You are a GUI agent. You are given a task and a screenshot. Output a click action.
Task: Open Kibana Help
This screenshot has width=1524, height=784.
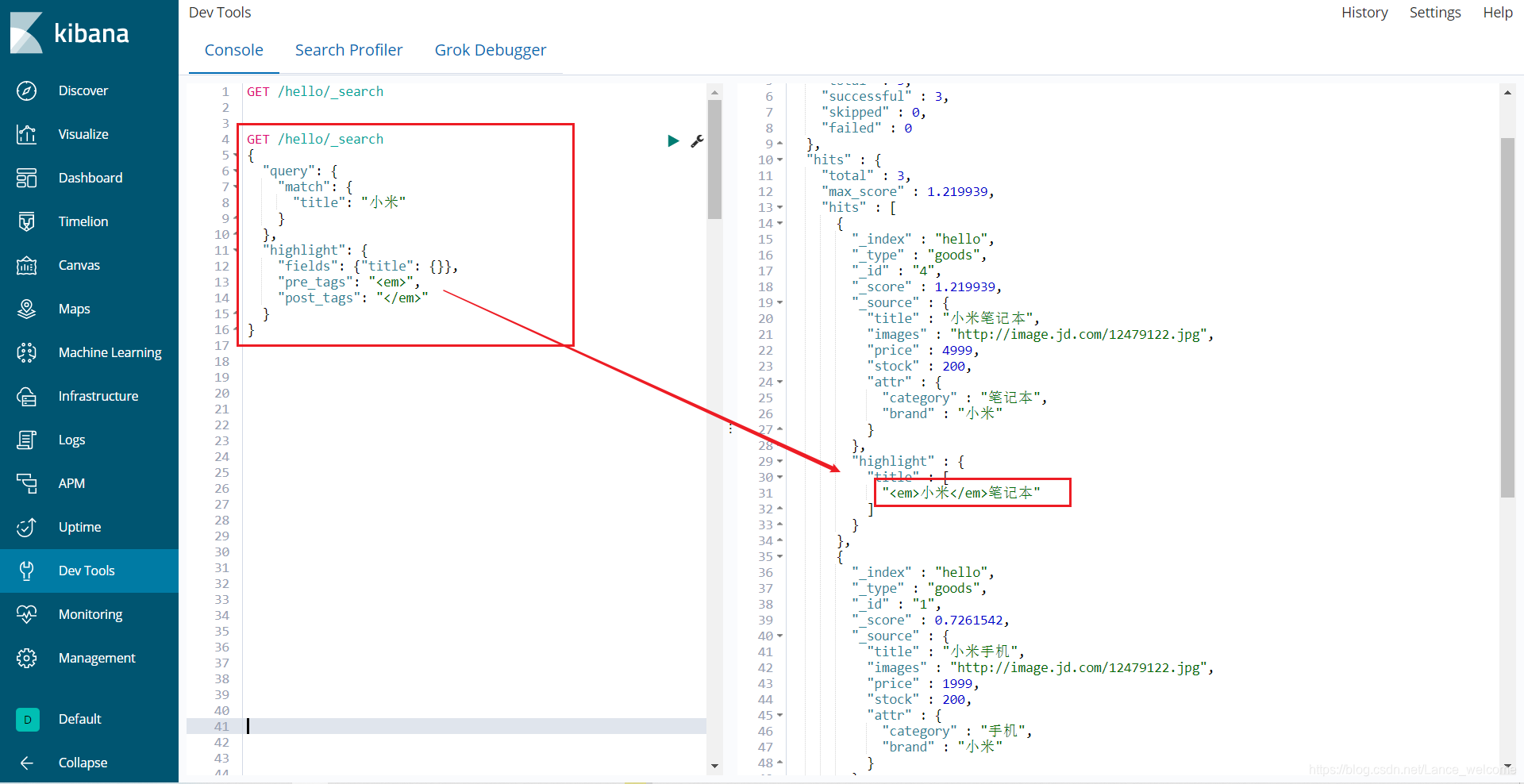1497,12
